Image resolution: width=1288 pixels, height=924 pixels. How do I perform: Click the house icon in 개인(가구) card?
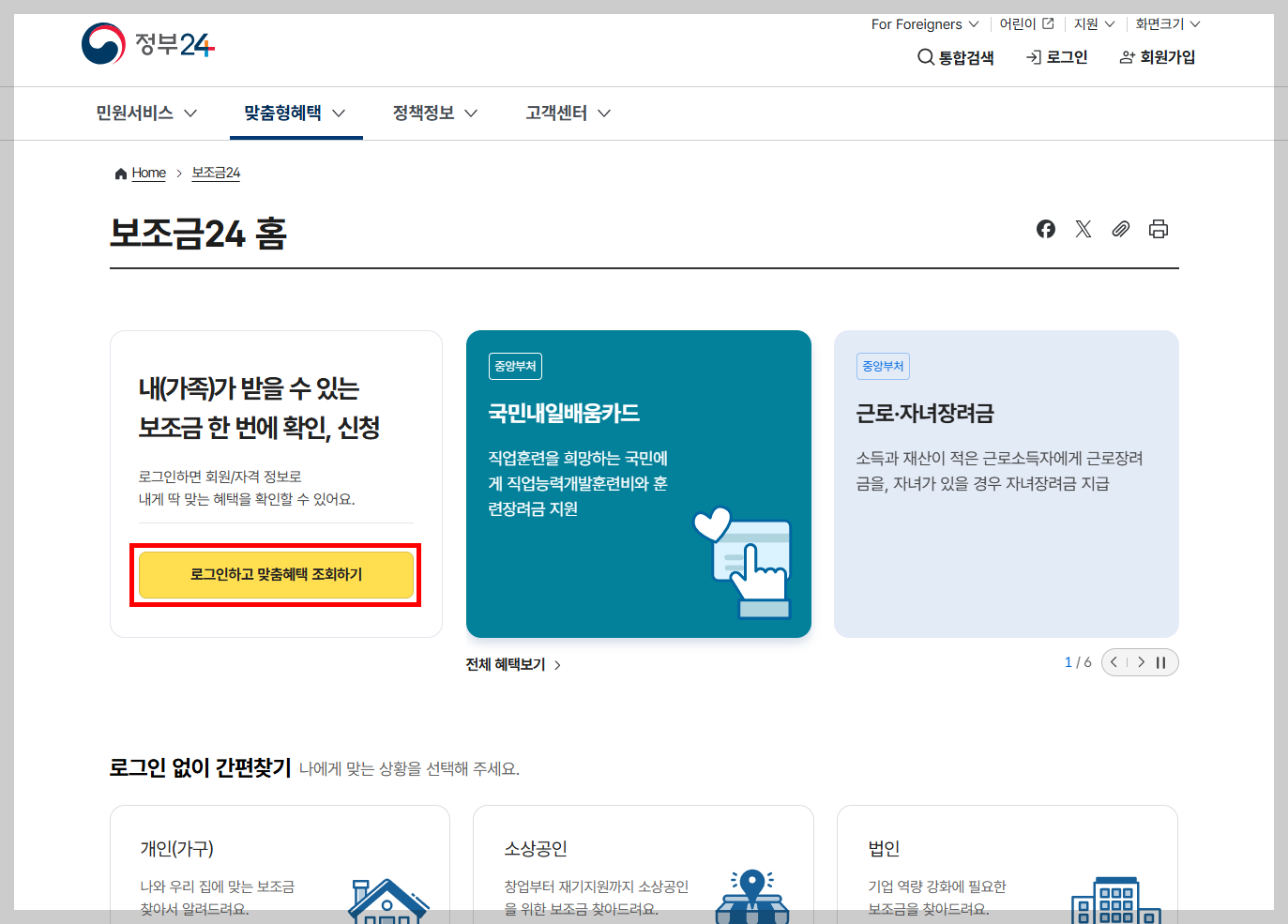tap(387, 901)
